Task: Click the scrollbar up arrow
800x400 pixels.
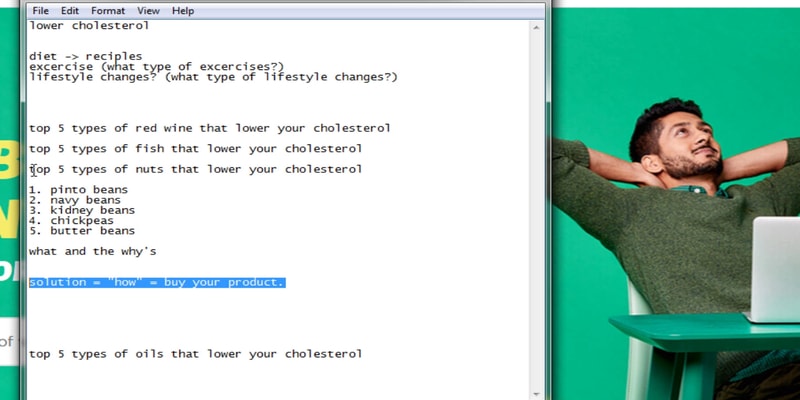Action: [x=537, y=26]
